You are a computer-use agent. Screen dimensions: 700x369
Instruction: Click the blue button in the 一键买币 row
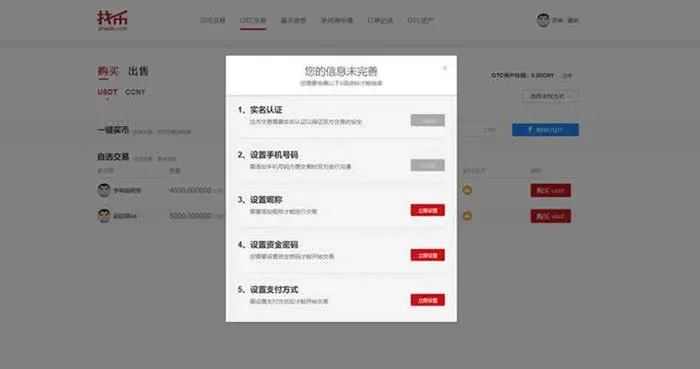tap(545, 130)
